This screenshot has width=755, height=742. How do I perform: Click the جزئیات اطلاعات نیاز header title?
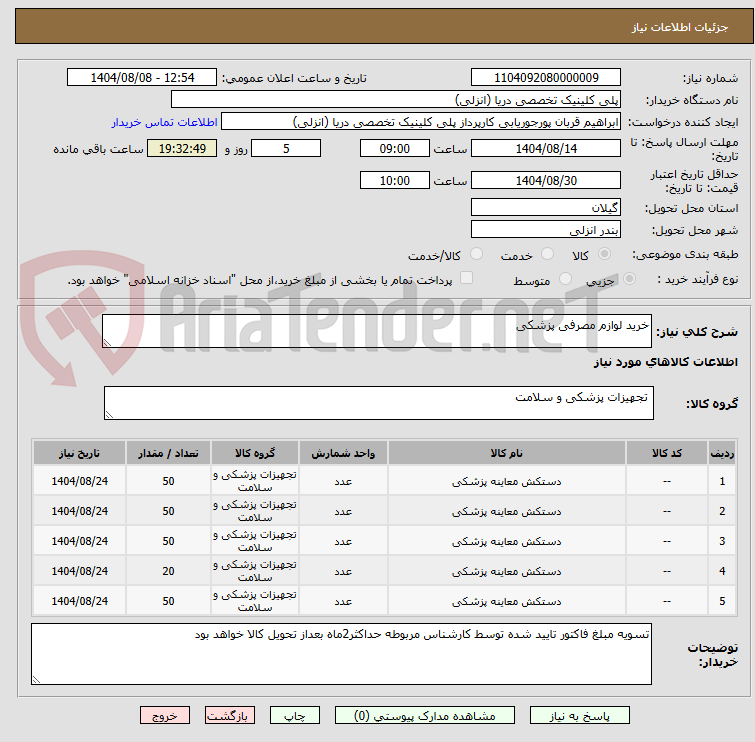pos(679,27)
